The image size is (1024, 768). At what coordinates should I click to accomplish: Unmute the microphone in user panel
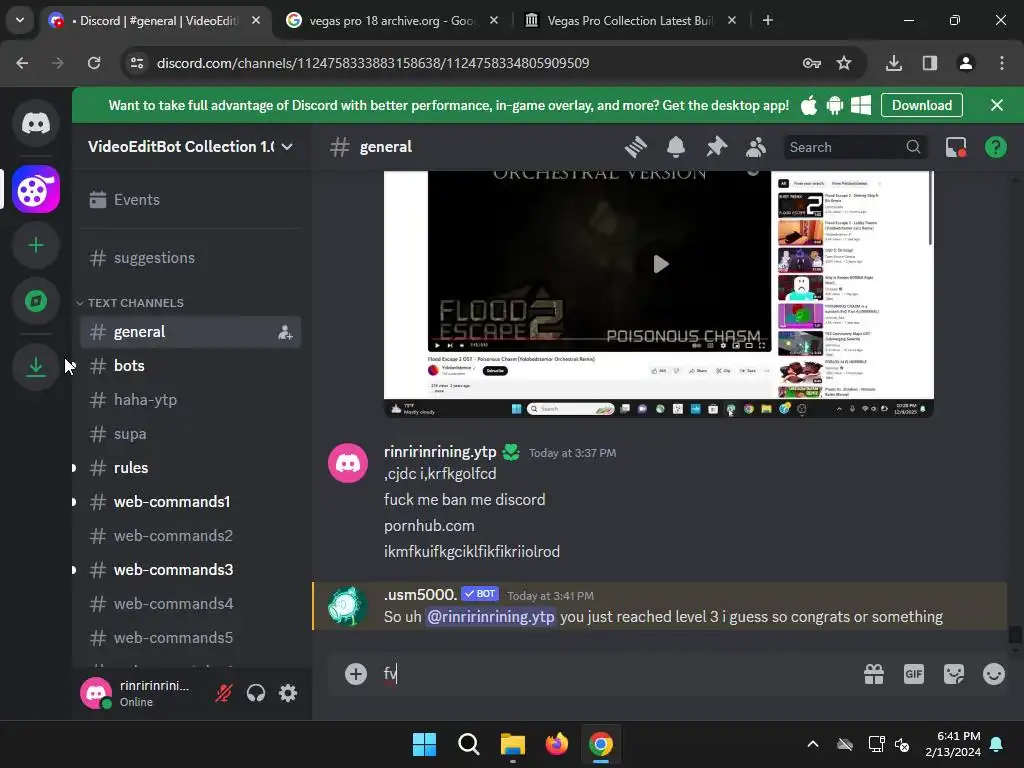tap(223, 693)
